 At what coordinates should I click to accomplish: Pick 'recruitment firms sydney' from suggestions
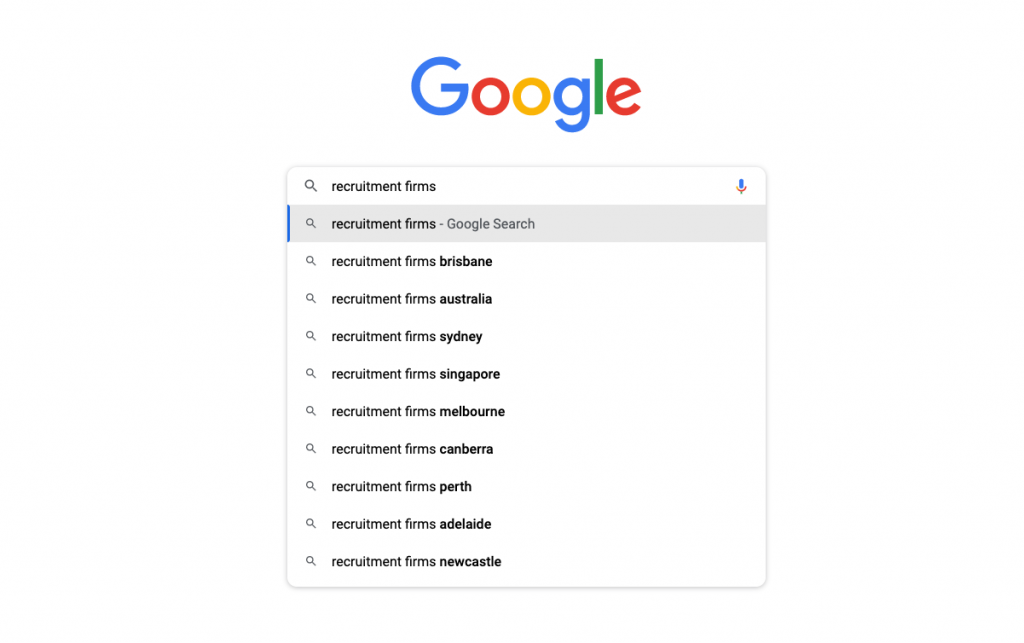click(526, 336)
